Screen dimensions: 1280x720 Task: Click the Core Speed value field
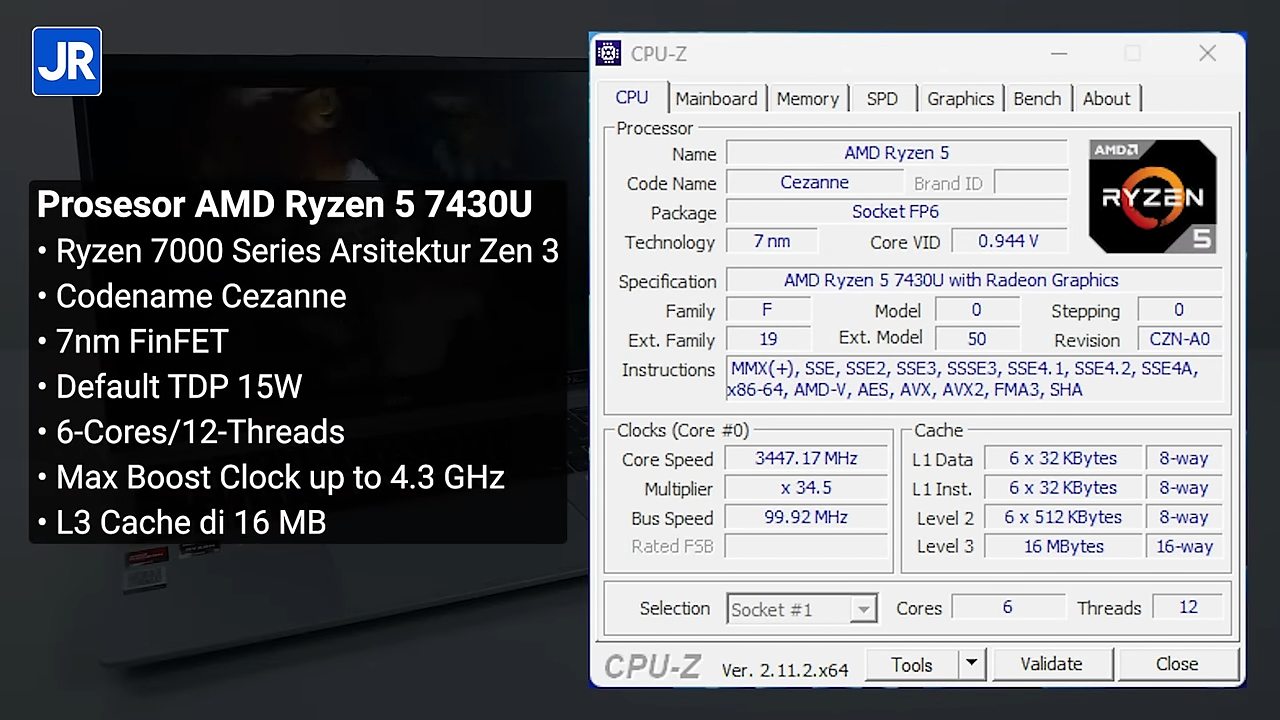pyautogui.click(x=806, y=459)
